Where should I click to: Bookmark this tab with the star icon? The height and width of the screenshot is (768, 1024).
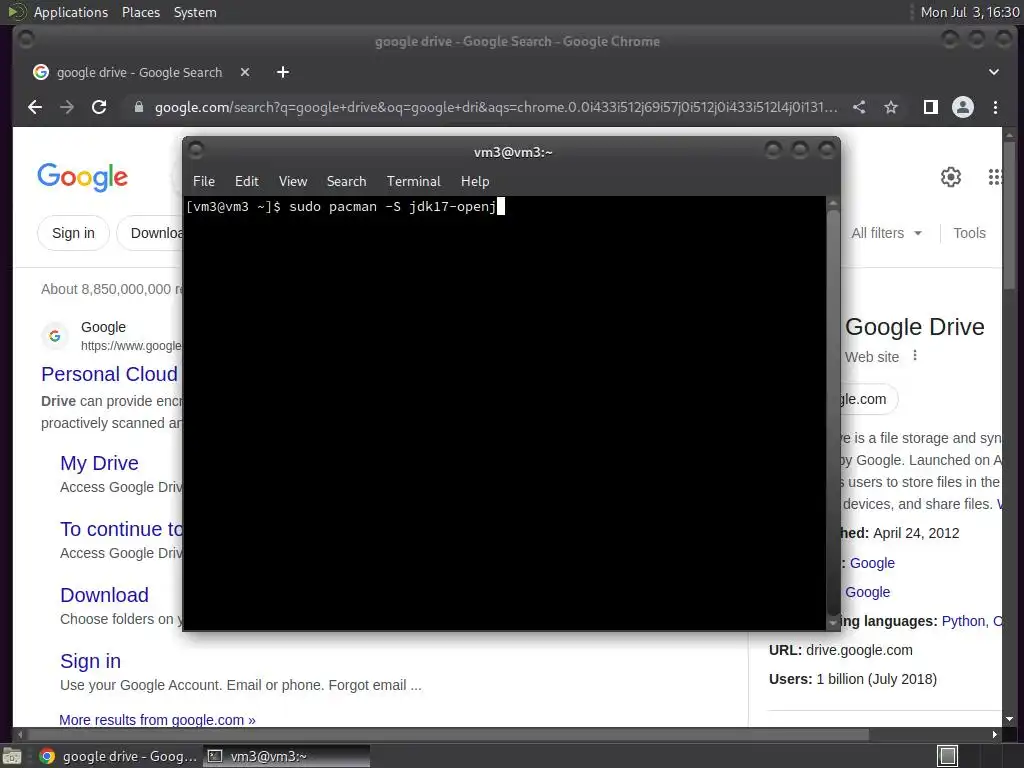tap(891, 107)
